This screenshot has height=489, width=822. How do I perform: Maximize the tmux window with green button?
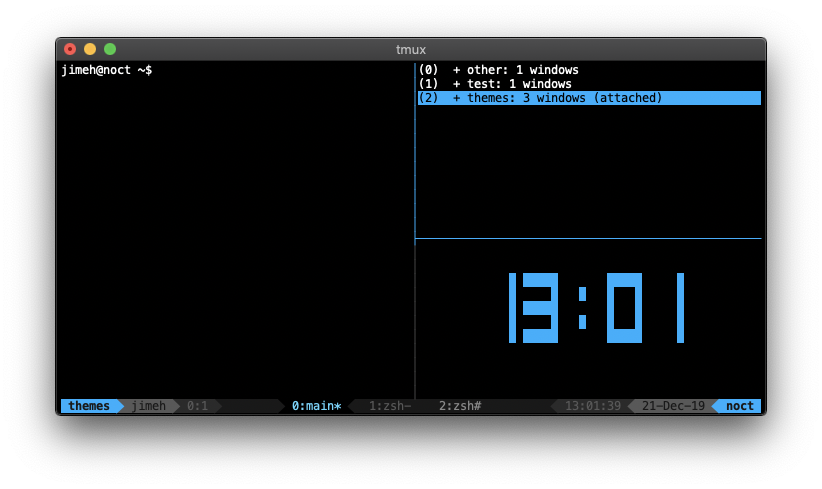[110, 49]
